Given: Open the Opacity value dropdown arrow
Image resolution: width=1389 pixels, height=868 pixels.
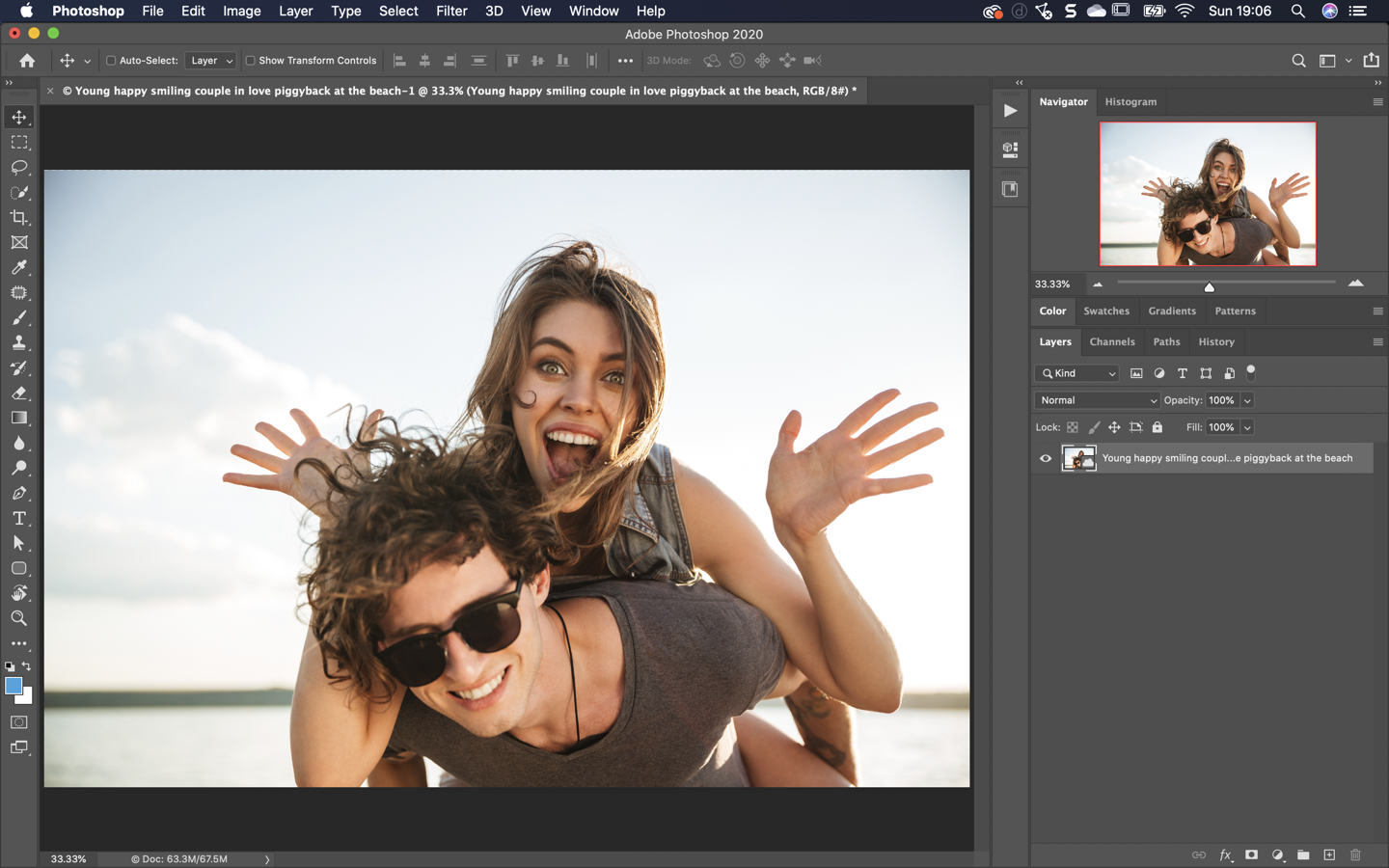Looking at the screenshot, I should click(x=1247, y=400).
